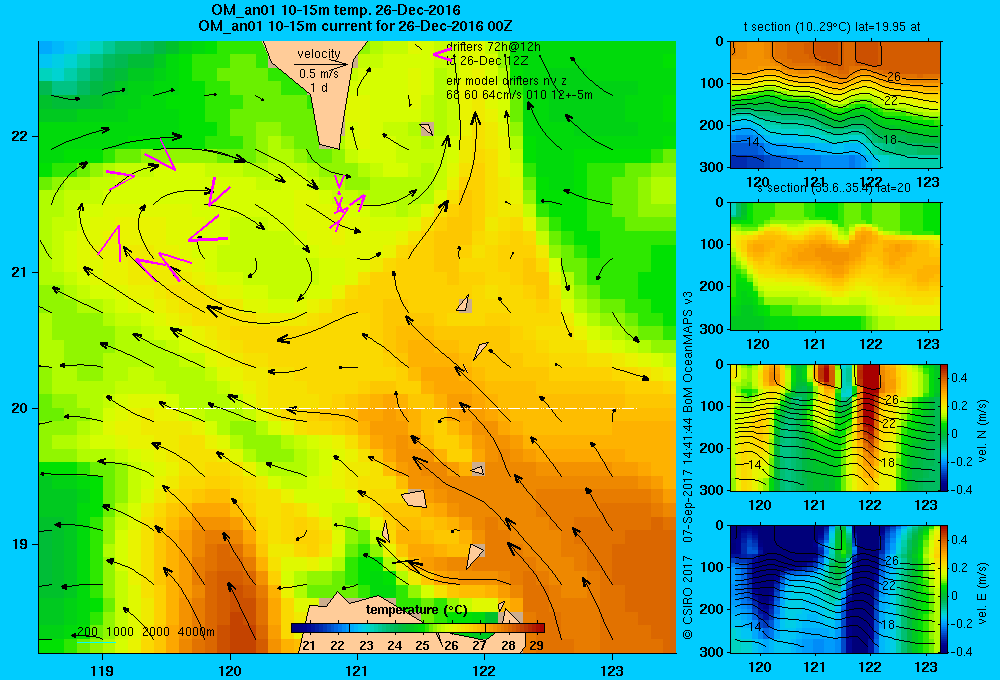
Task: Click the vel. E colorbar strip
Action: click(944, 589)
